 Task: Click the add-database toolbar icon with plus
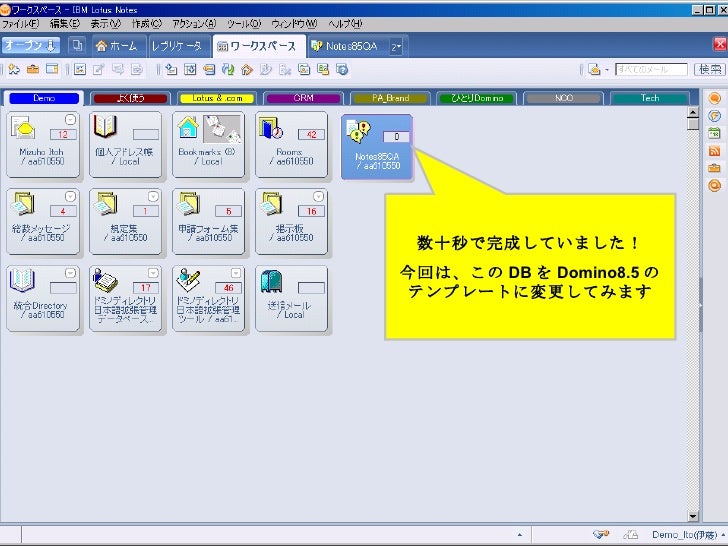(171, 70)
